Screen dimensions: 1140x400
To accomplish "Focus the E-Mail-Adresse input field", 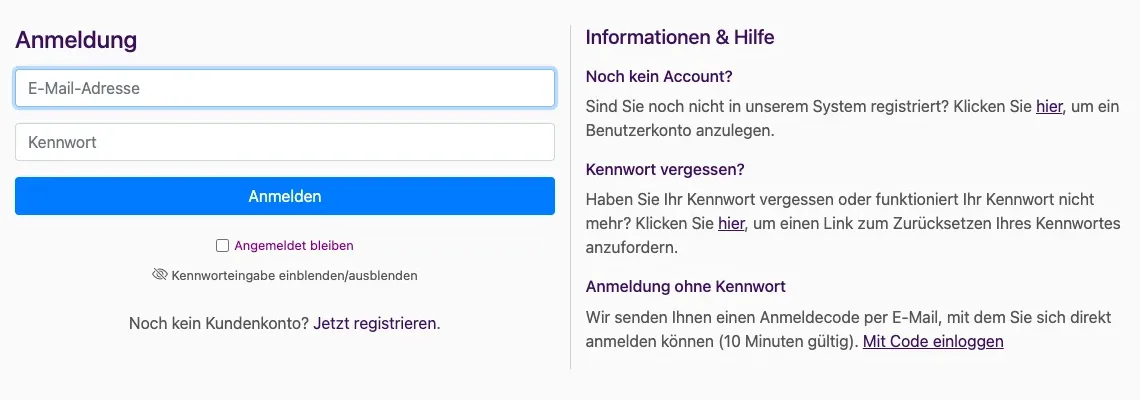I will pyautogui.click(x=285, y=89).
